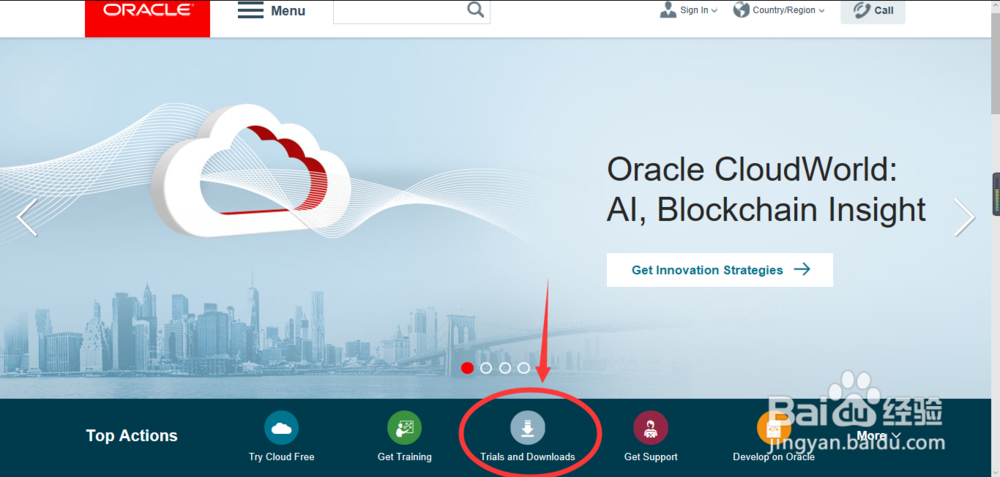The width and height of the screenshot is (1000, 477).
Task: Open Get Training link
Action: pos(404,457)
